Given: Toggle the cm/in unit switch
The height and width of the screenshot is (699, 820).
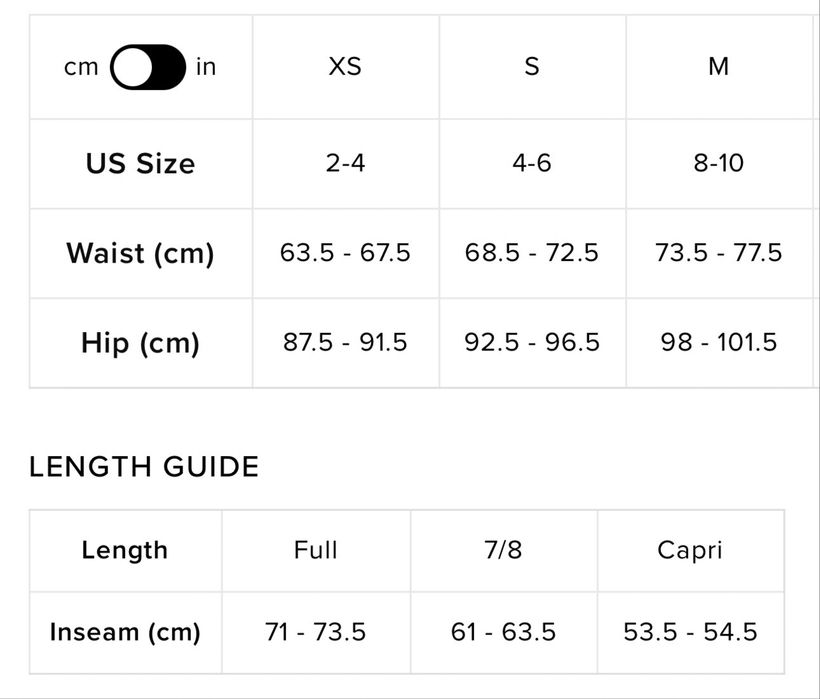Looking at the screenshot, I should (147, 67).
